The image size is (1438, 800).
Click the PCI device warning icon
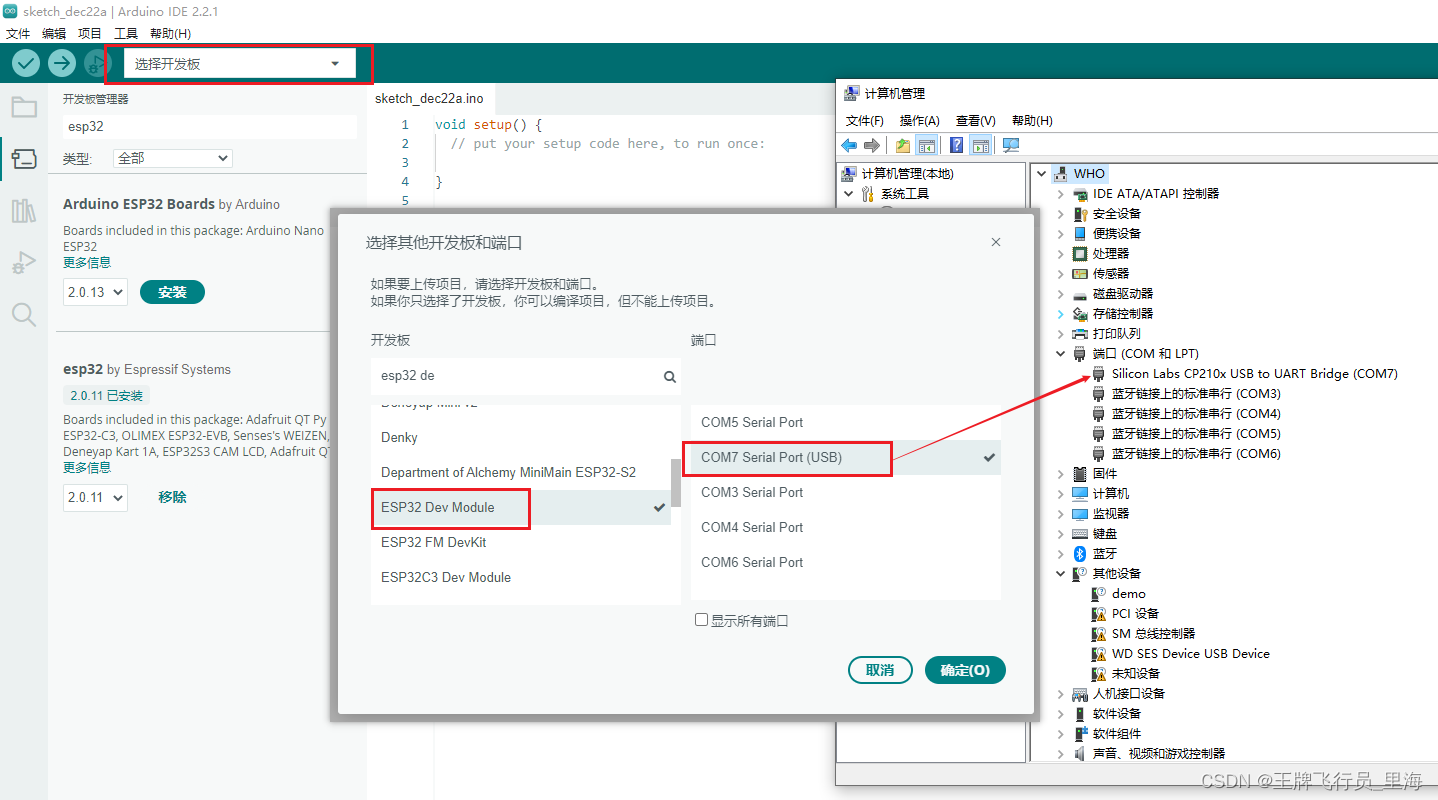point(1099,614)
